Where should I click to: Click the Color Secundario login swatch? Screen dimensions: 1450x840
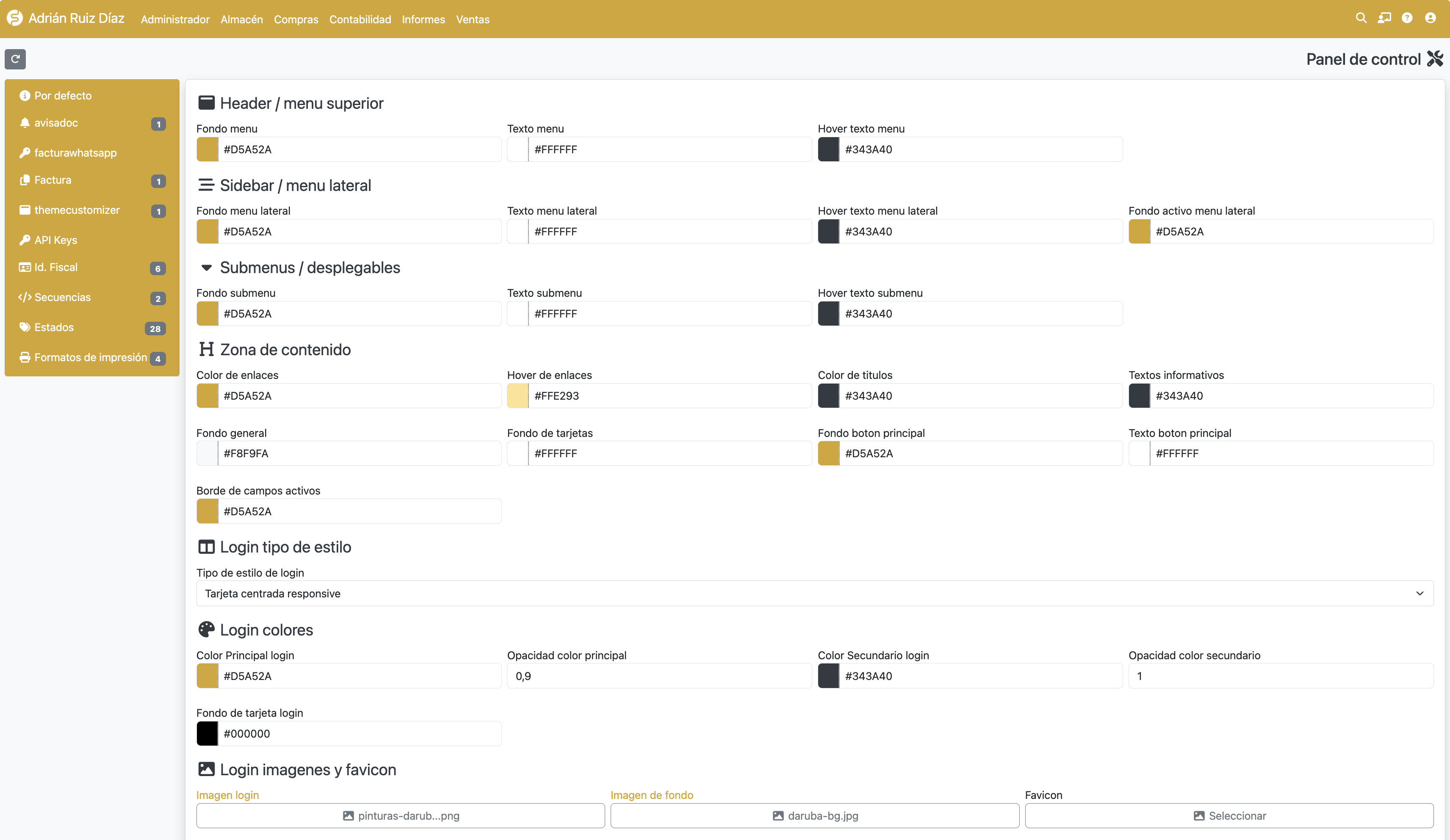829,677
